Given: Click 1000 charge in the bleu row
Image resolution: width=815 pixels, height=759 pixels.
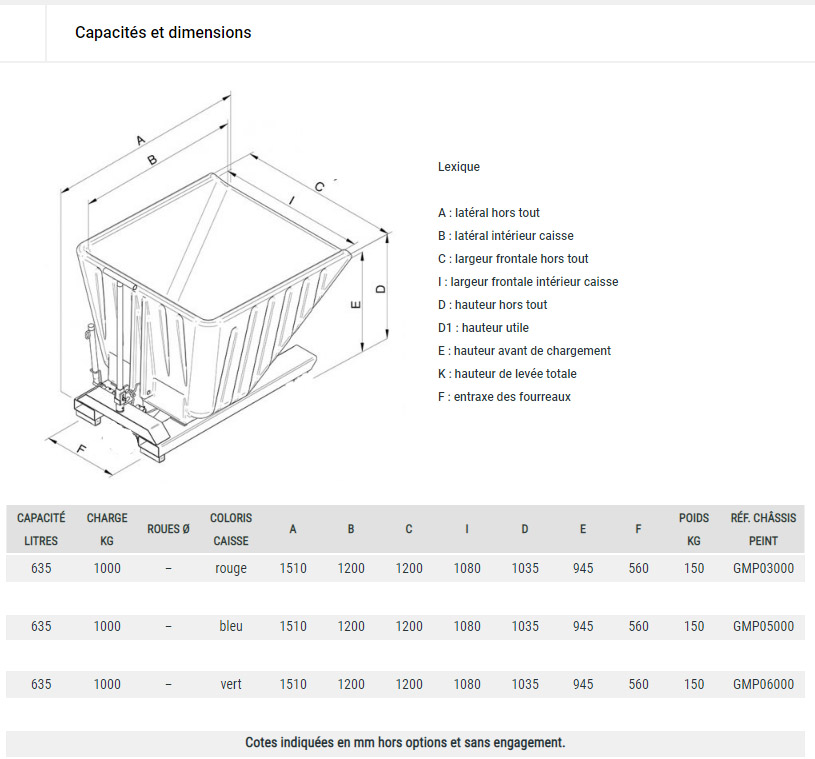Looking at the screenshot, I should pos(107,626).
